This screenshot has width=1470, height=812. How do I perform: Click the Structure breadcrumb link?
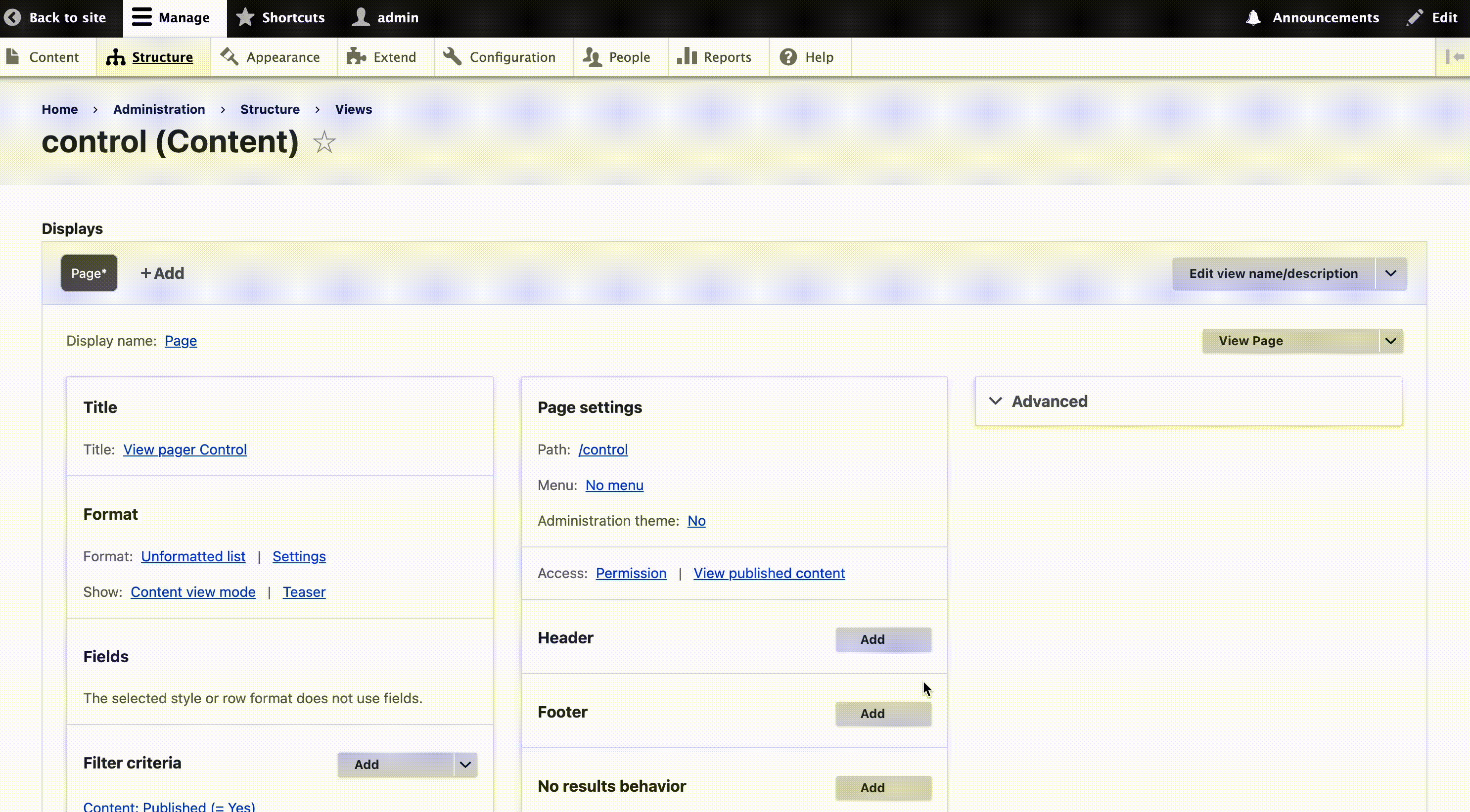pos(270,110)
